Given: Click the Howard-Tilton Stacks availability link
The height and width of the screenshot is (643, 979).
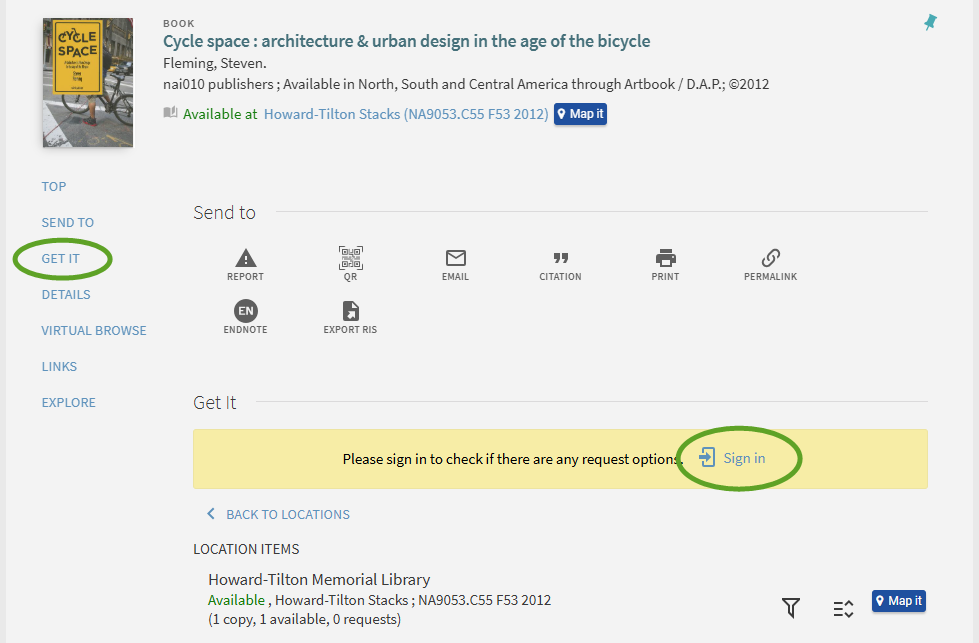Looking at the screenshot, I should pos(406,114).
